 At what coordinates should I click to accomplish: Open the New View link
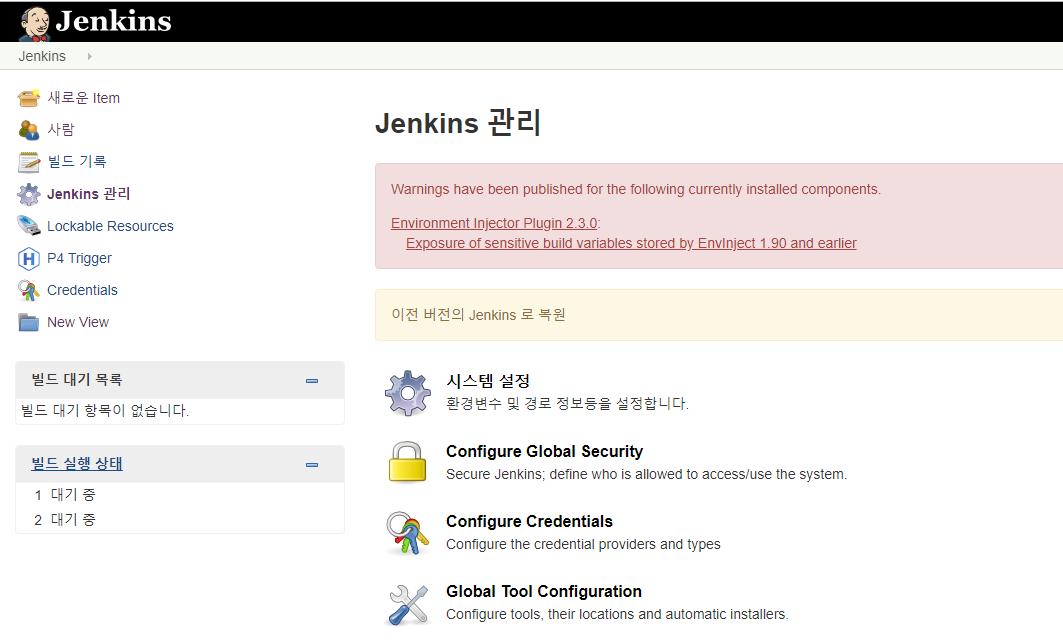pos(78,322)
